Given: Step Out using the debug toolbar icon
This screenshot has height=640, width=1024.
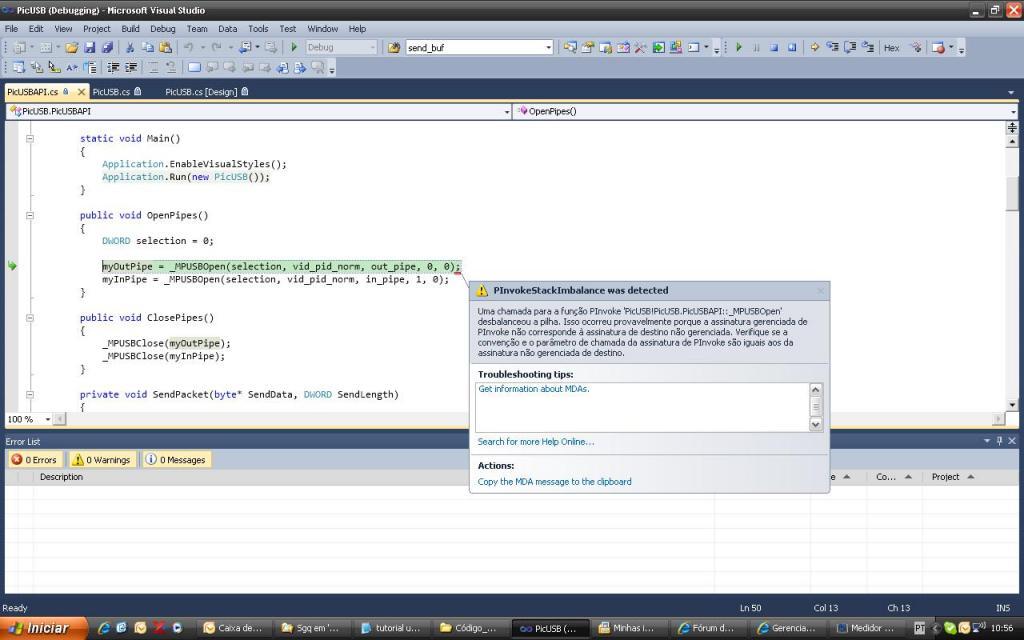Looking at the screenshot, I should tap(867, 47).
